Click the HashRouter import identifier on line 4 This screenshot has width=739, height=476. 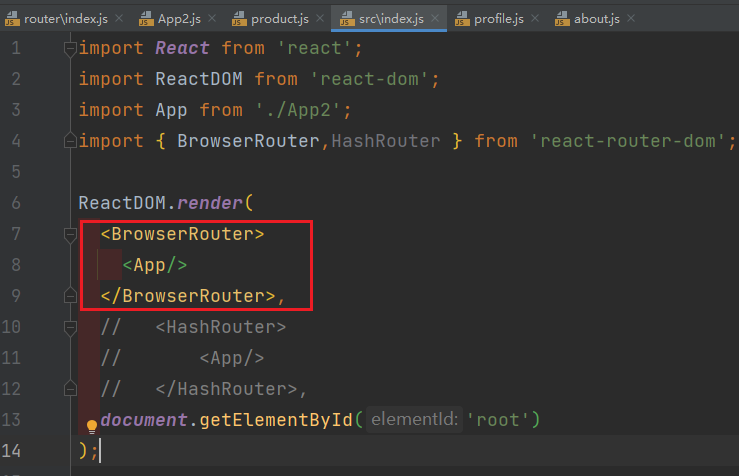pyautogui.click(x=386, y=141)
